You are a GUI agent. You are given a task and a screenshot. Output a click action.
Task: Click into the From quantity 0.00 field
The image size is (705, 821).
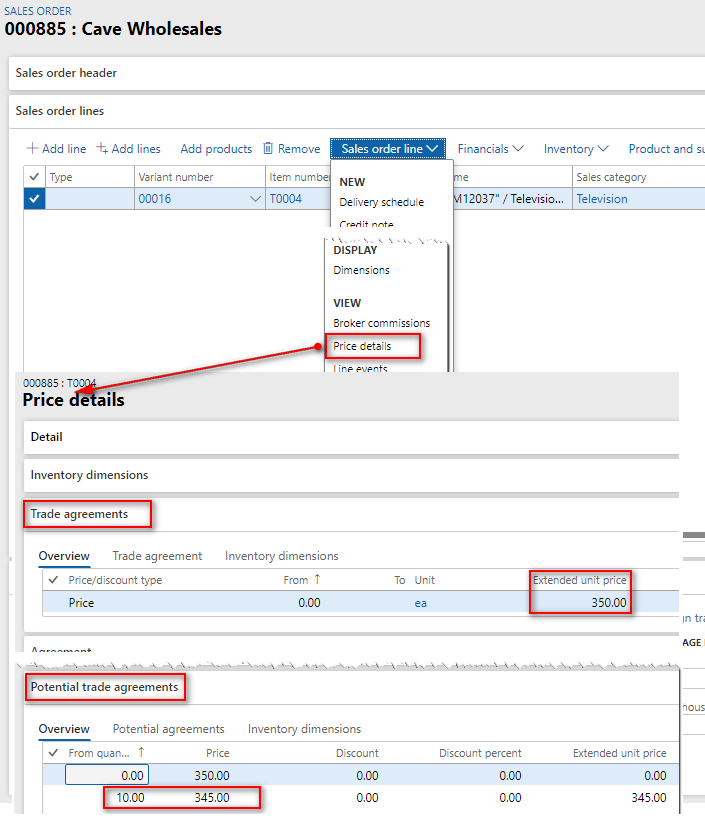[x=107, y=774]
